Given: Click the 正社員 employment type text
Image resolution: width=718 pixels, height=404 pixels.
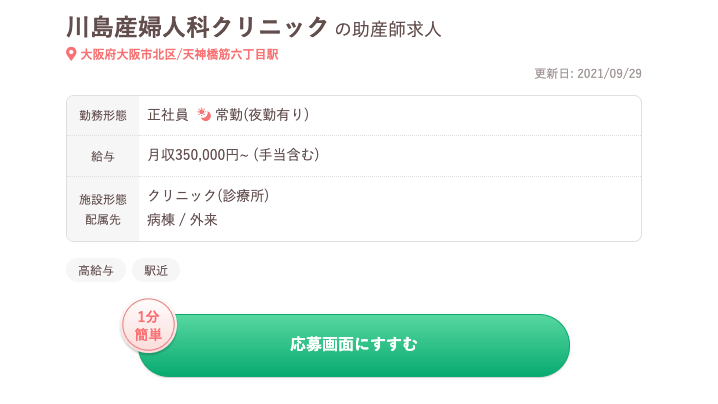Looking at the screenshot, I should click(x=168, y=115).
